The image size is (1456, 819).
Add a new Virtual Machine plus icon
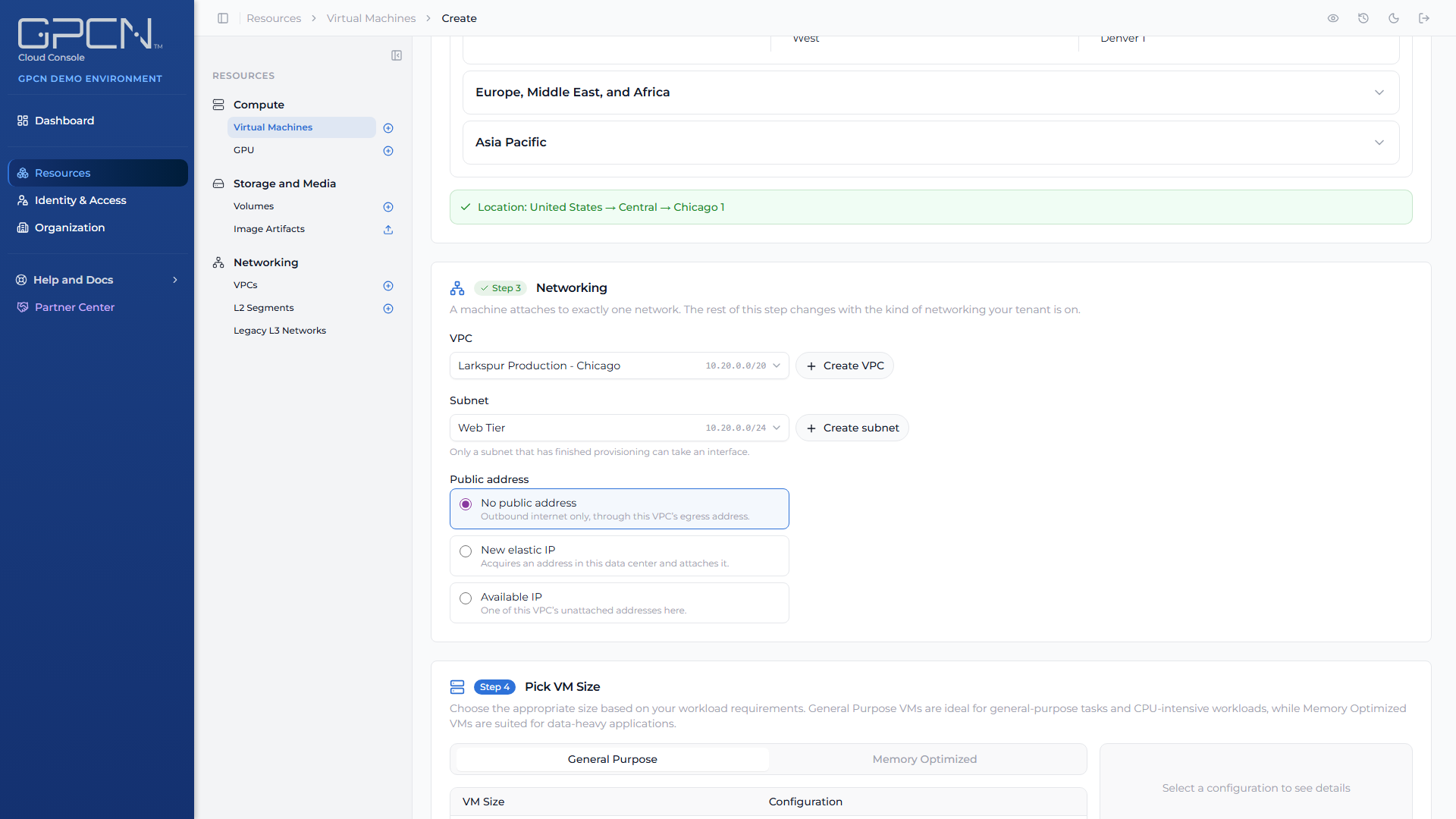388,128
